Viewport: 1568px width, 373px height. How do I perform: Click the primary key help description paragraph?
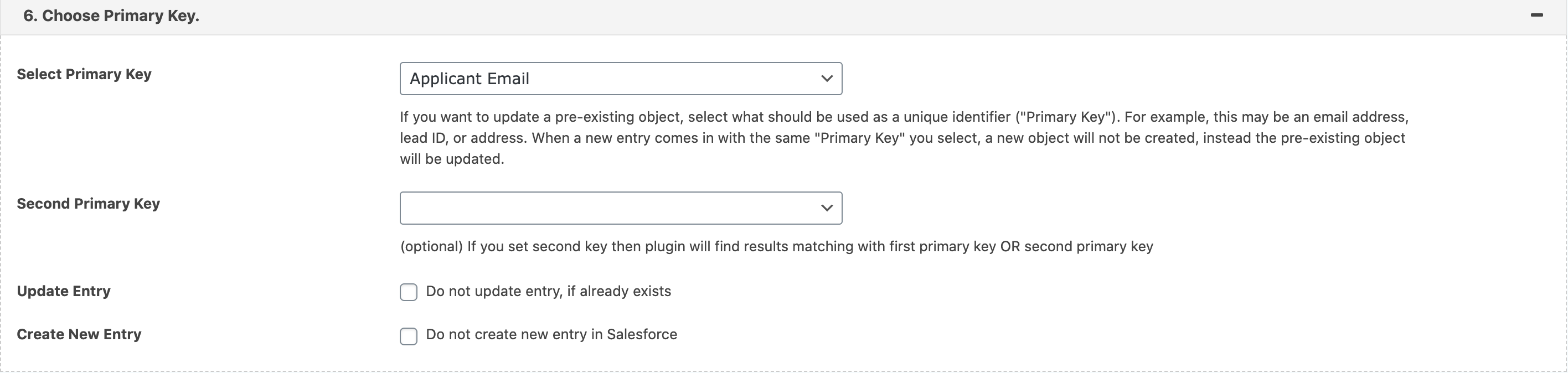click(x=901, y=138)
